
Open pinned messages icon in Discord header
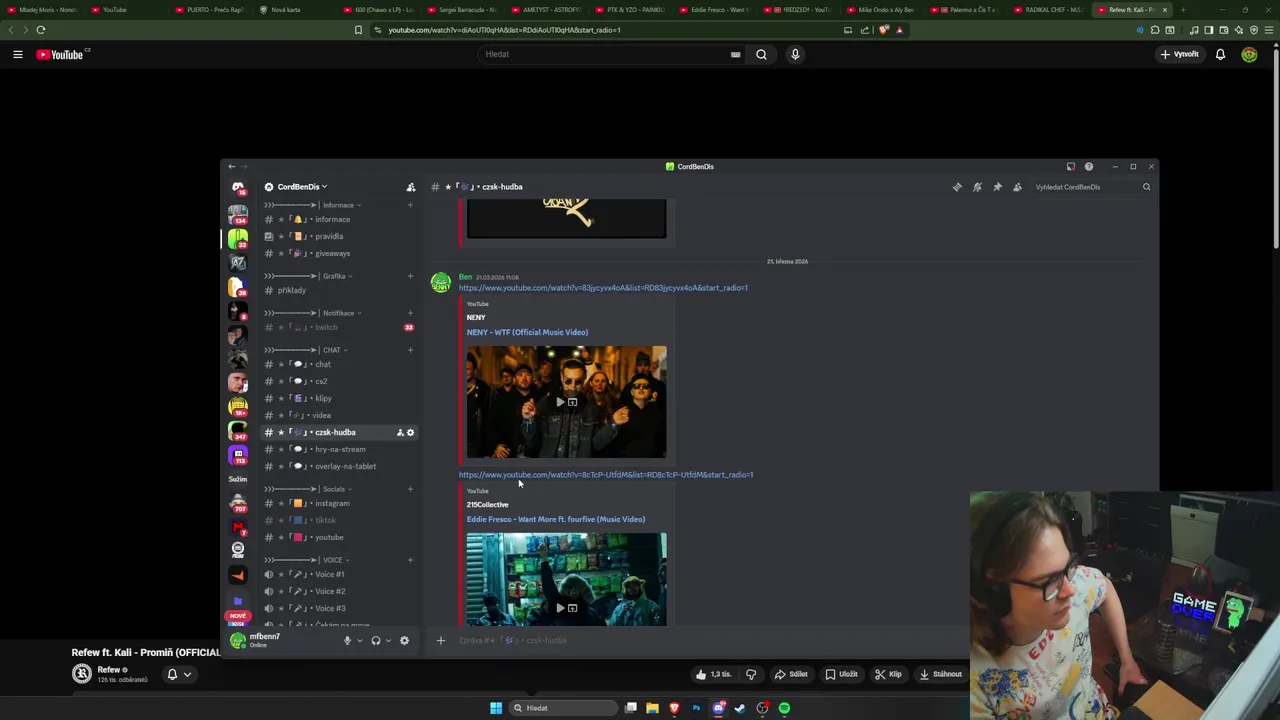point(997,187)
